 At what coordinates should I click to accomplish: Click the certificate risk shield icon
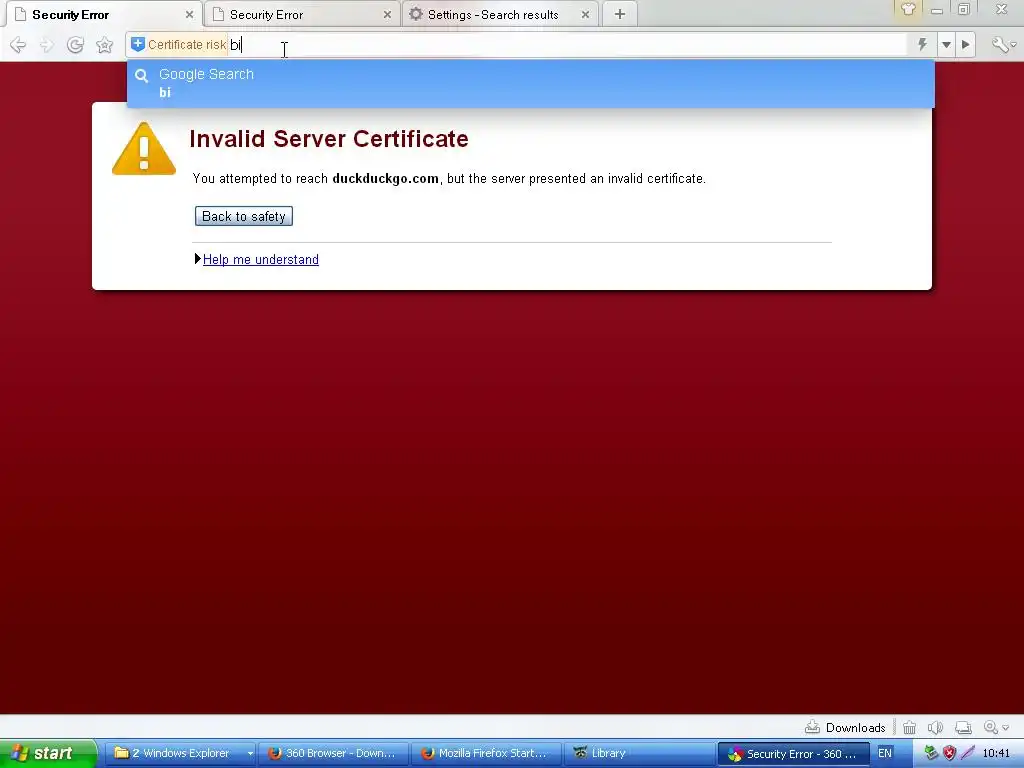click(138, 44)
